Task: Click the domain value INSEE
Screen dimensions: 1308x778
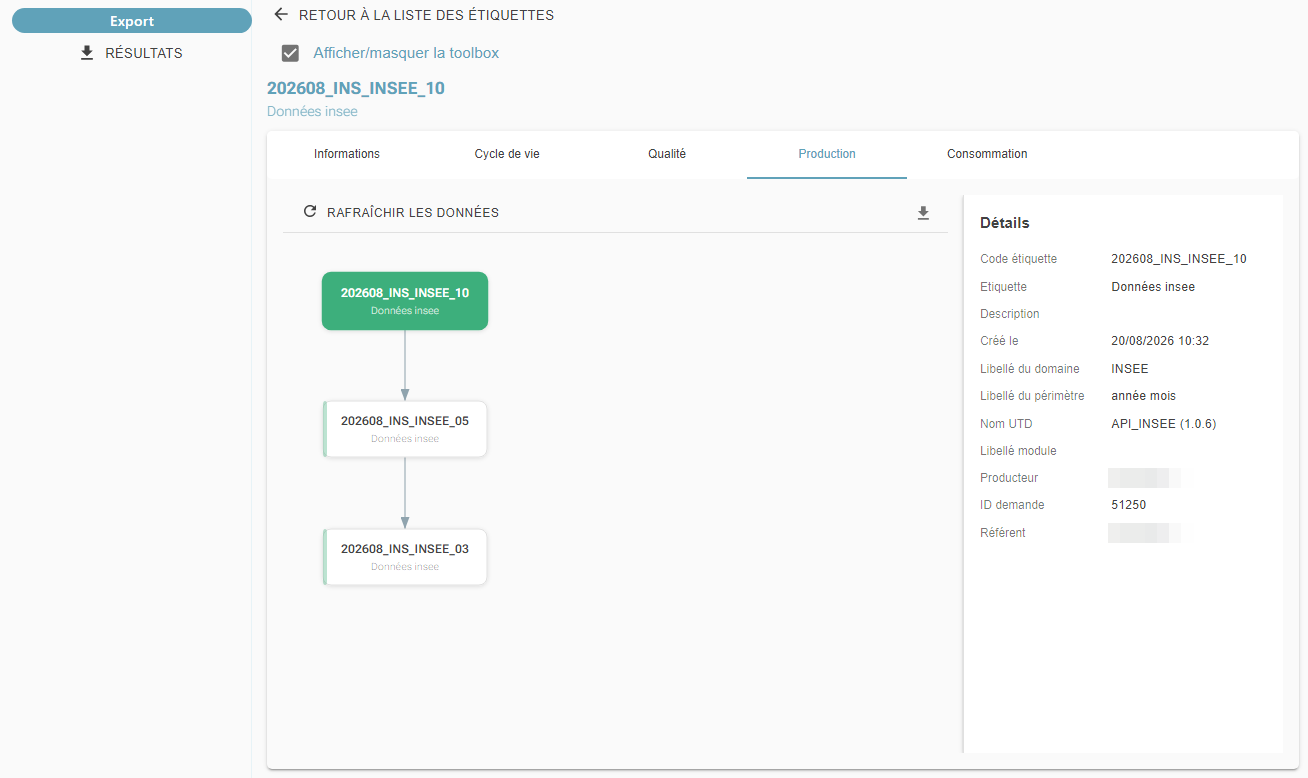Action: [x=1130, y=369]
